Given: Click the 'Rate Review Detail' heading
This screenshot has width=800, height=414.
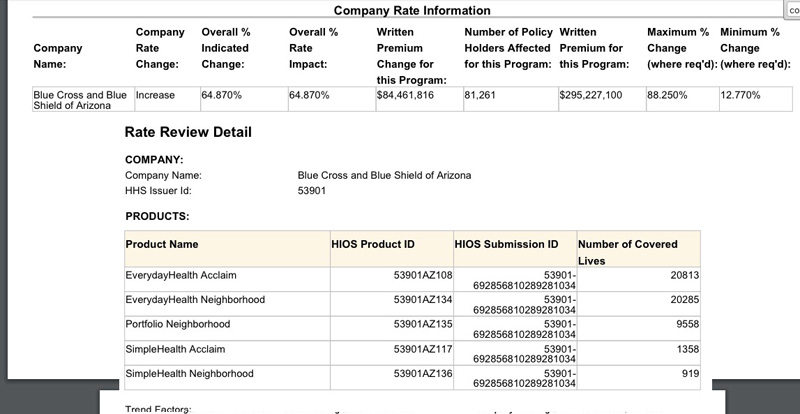Looking at the screenshot, I should 188,133.
